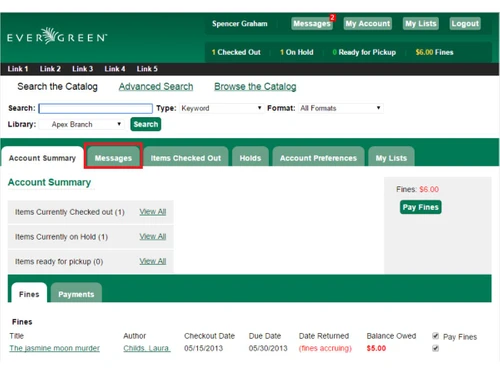The height and width of the screenshot is (375, 500).
Task: View the 1 Checked Out status
Action: [x=236, y=52]
